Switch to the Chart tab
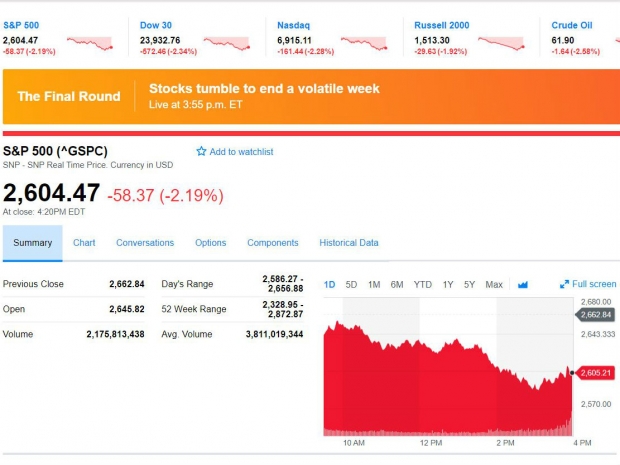Viewport: 620px width, 465px height. [84, 243]
